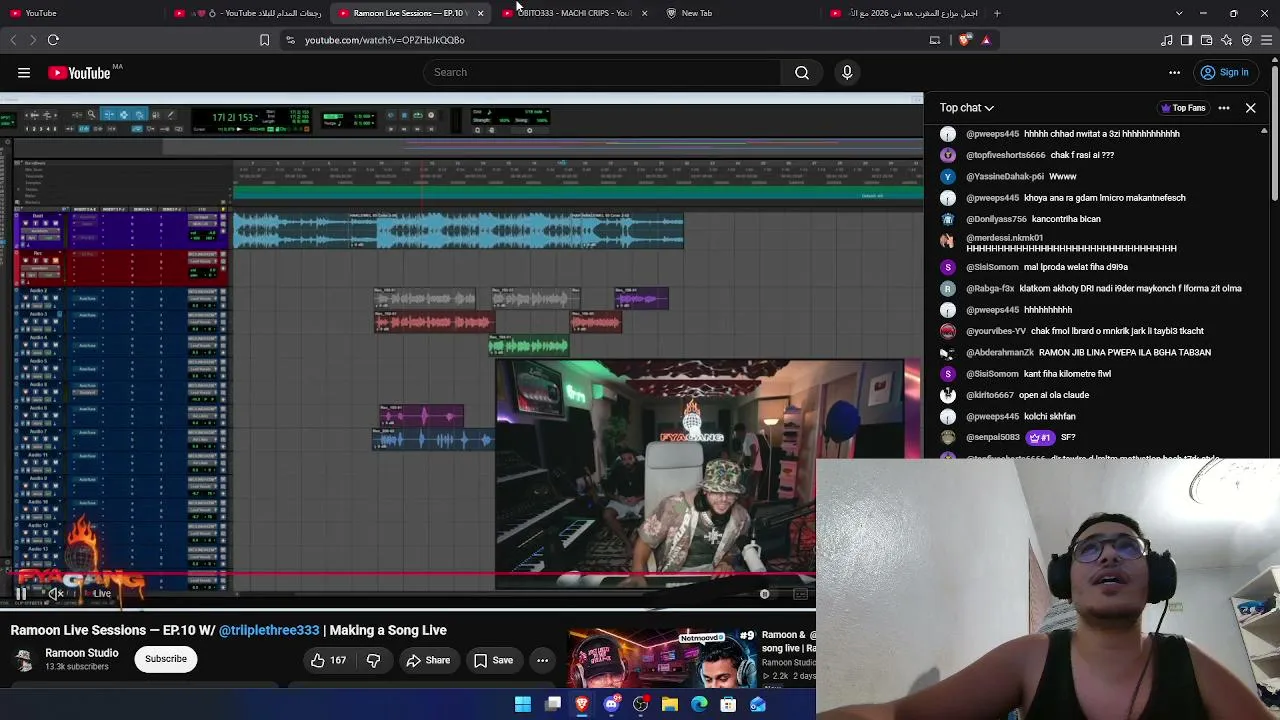This screenshot has width=1280, height=720.
Task: Open Microsoft Store from the taskbar
Action: (x=729, y=705)
